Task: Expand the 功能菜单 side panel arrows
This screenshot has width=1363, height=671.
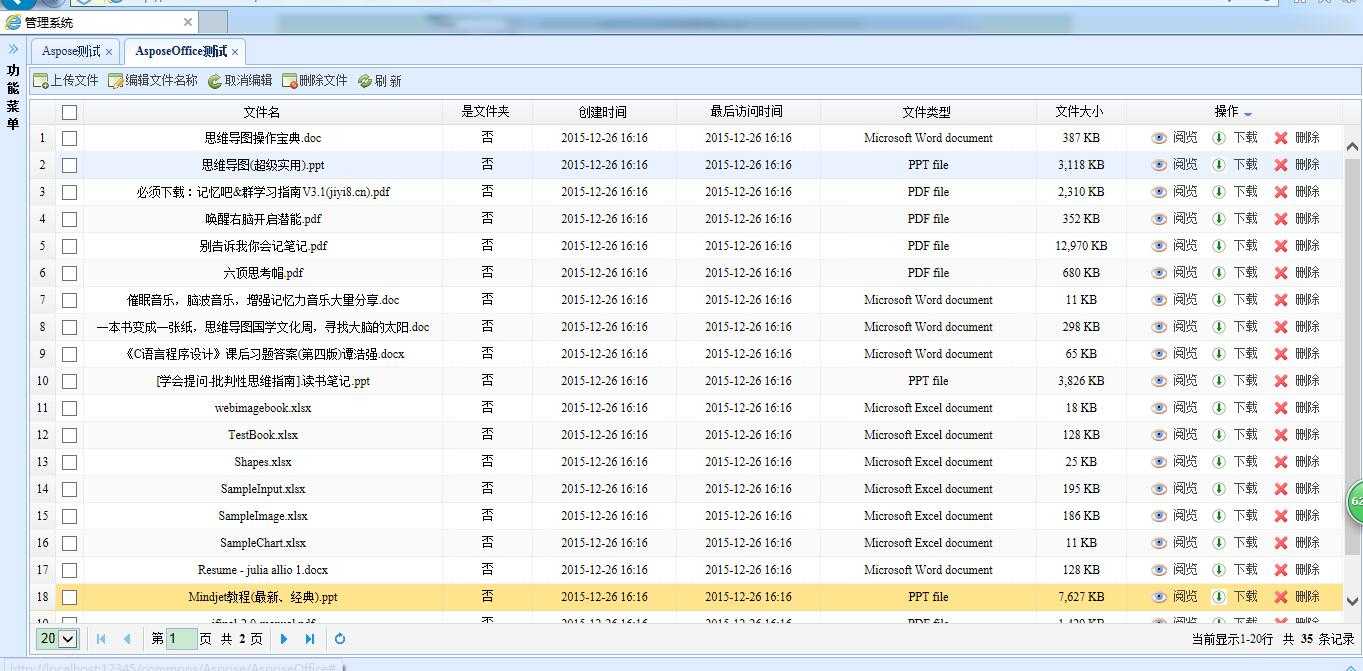Action: tap(13, 49)
